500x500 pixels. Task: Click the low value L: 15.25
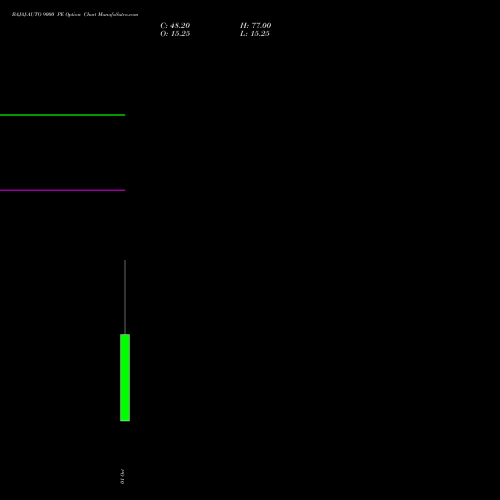tap(255, 34)
